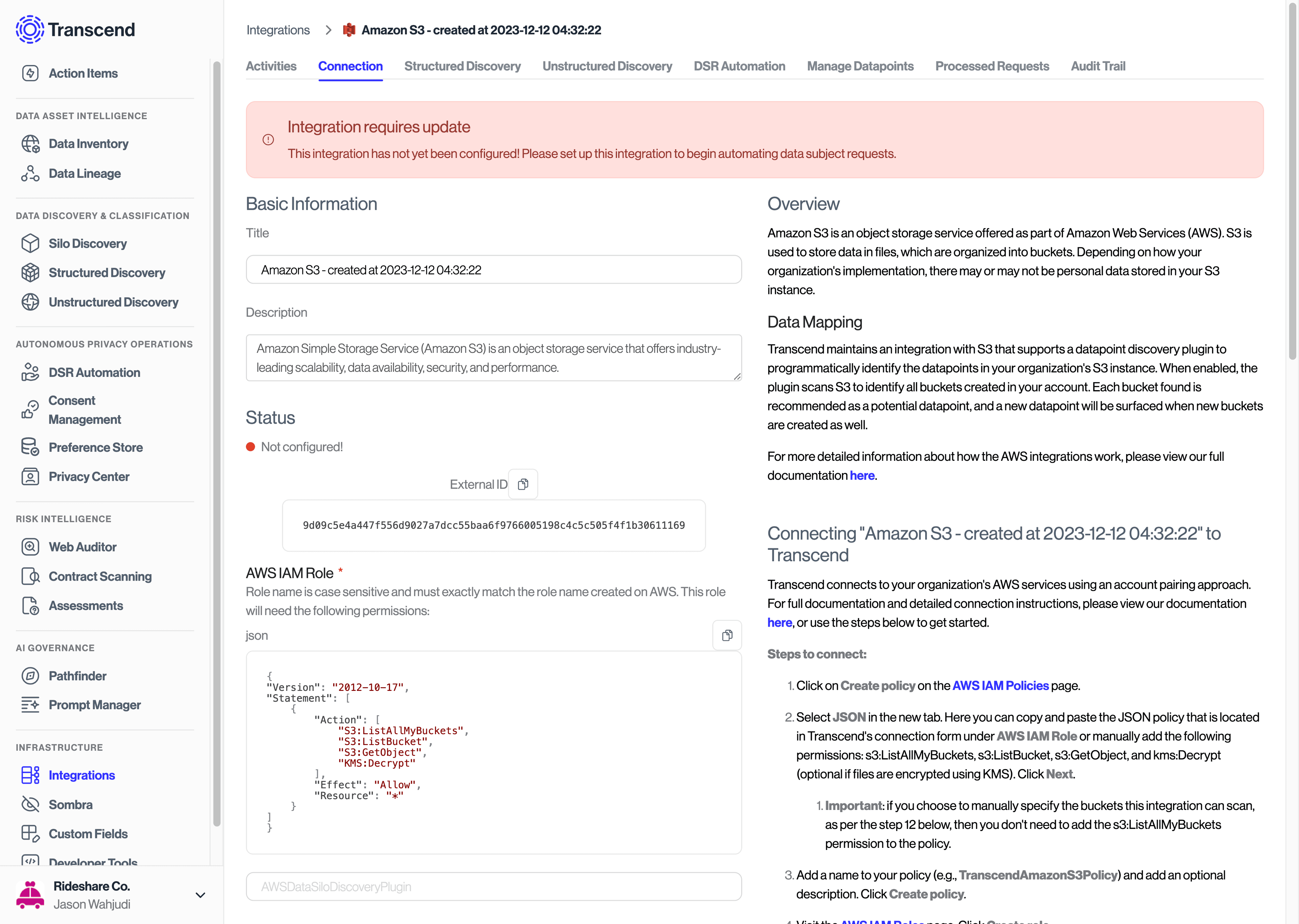The image size is (1299, 924).
Task: Click the Integrations infrastructure icon
Action: point(30,775)
